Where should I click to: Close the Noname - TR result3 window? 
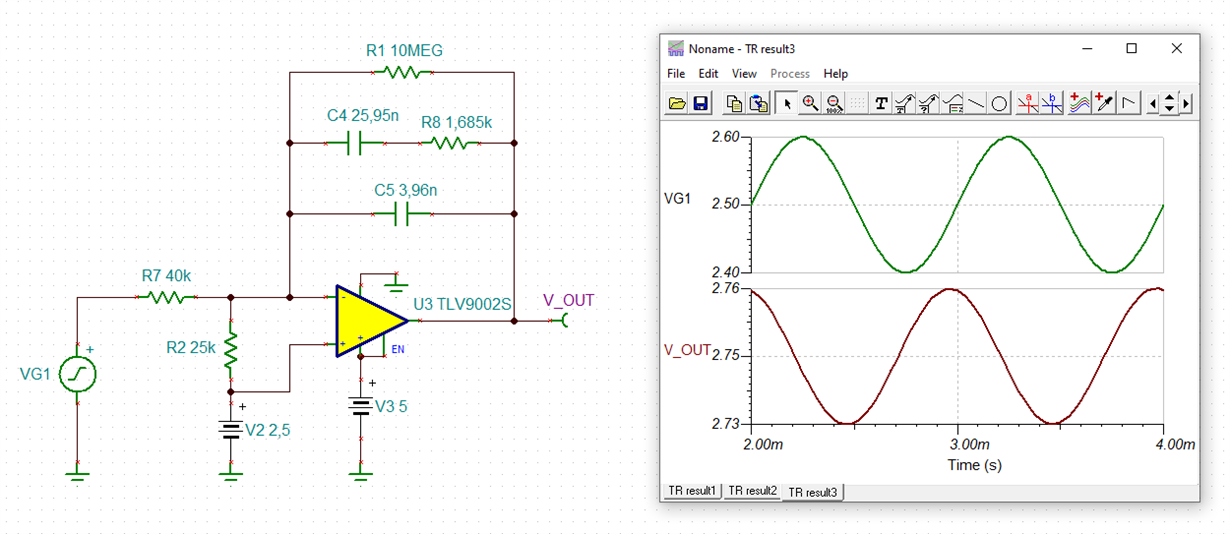pos(1177,48)
